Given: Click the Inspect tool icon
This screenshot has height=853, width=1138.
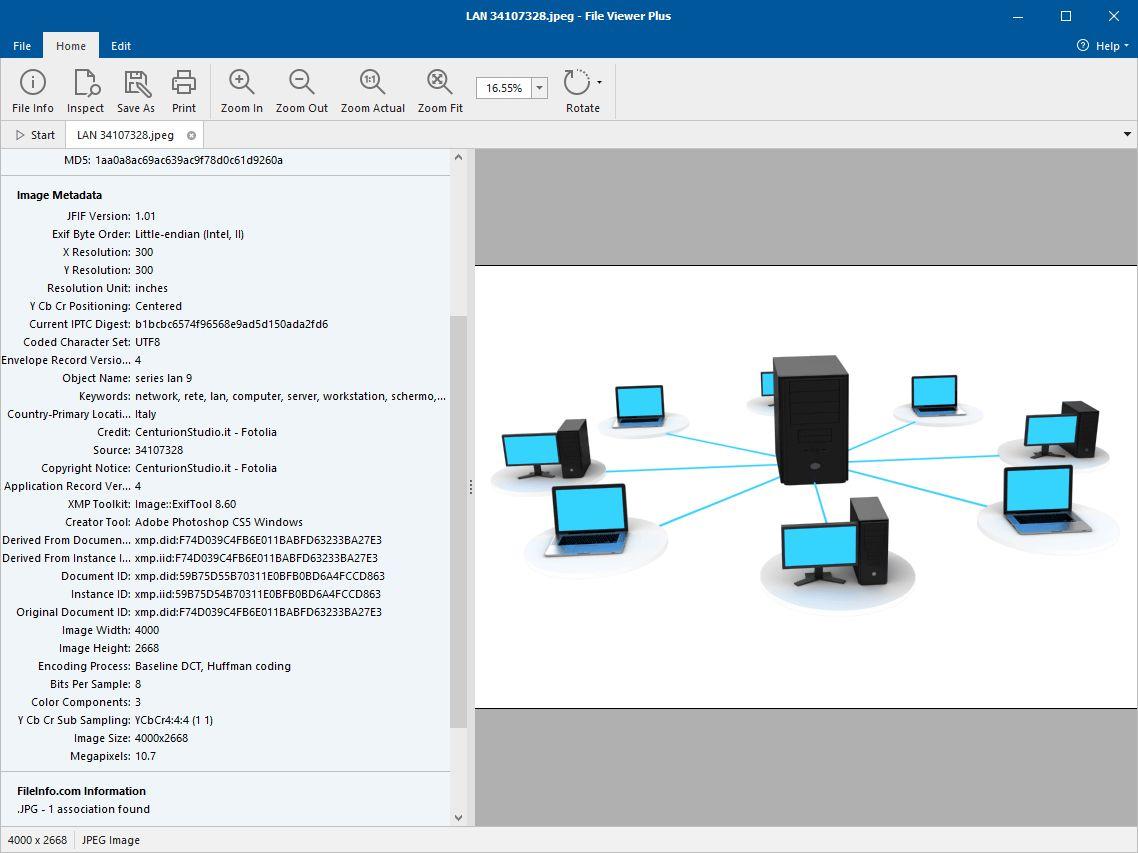Looking at the screenshot, I should pos(86,83).
